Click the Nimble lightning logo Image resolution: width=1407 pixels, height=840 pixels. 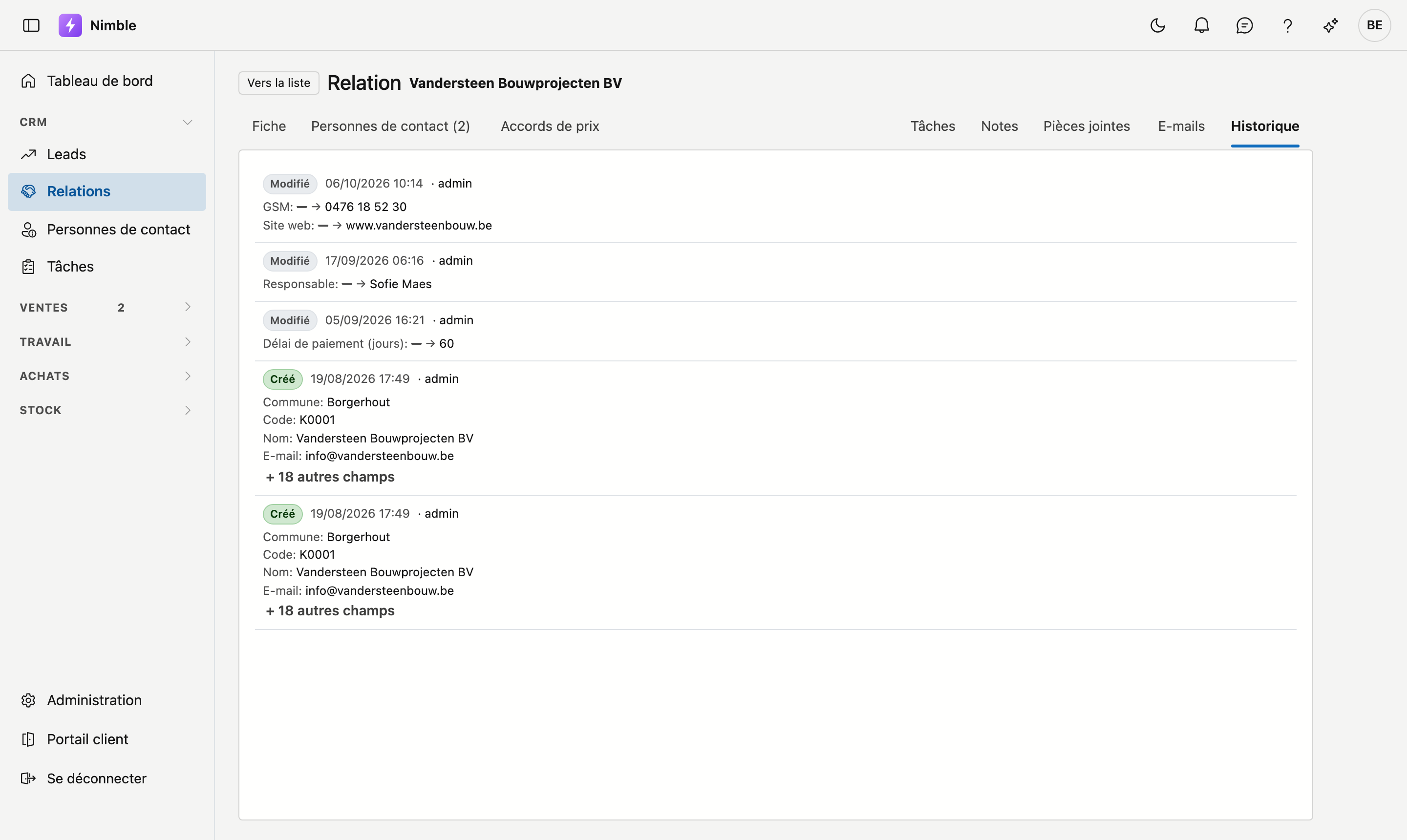pyautogui.click(x=70, y=25)
